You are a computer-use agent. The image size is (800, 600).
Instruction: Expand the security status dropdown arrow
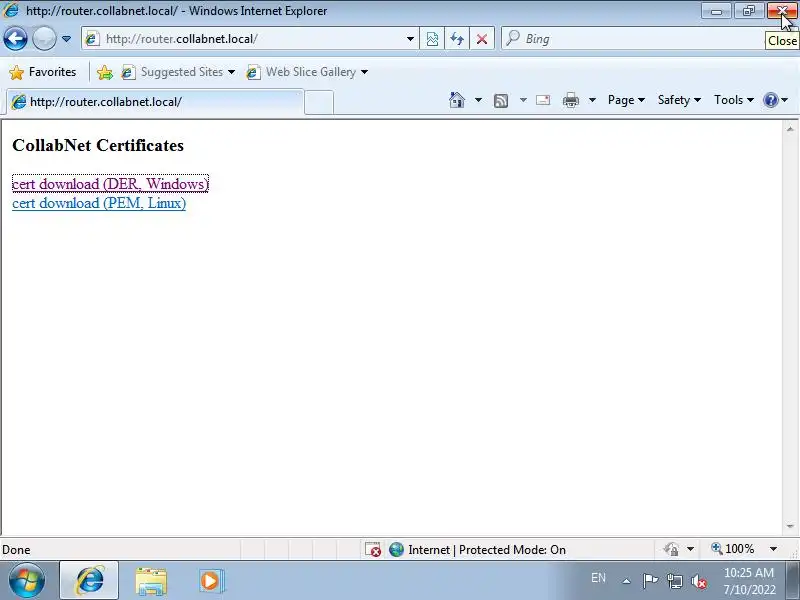tap(690, 549)
